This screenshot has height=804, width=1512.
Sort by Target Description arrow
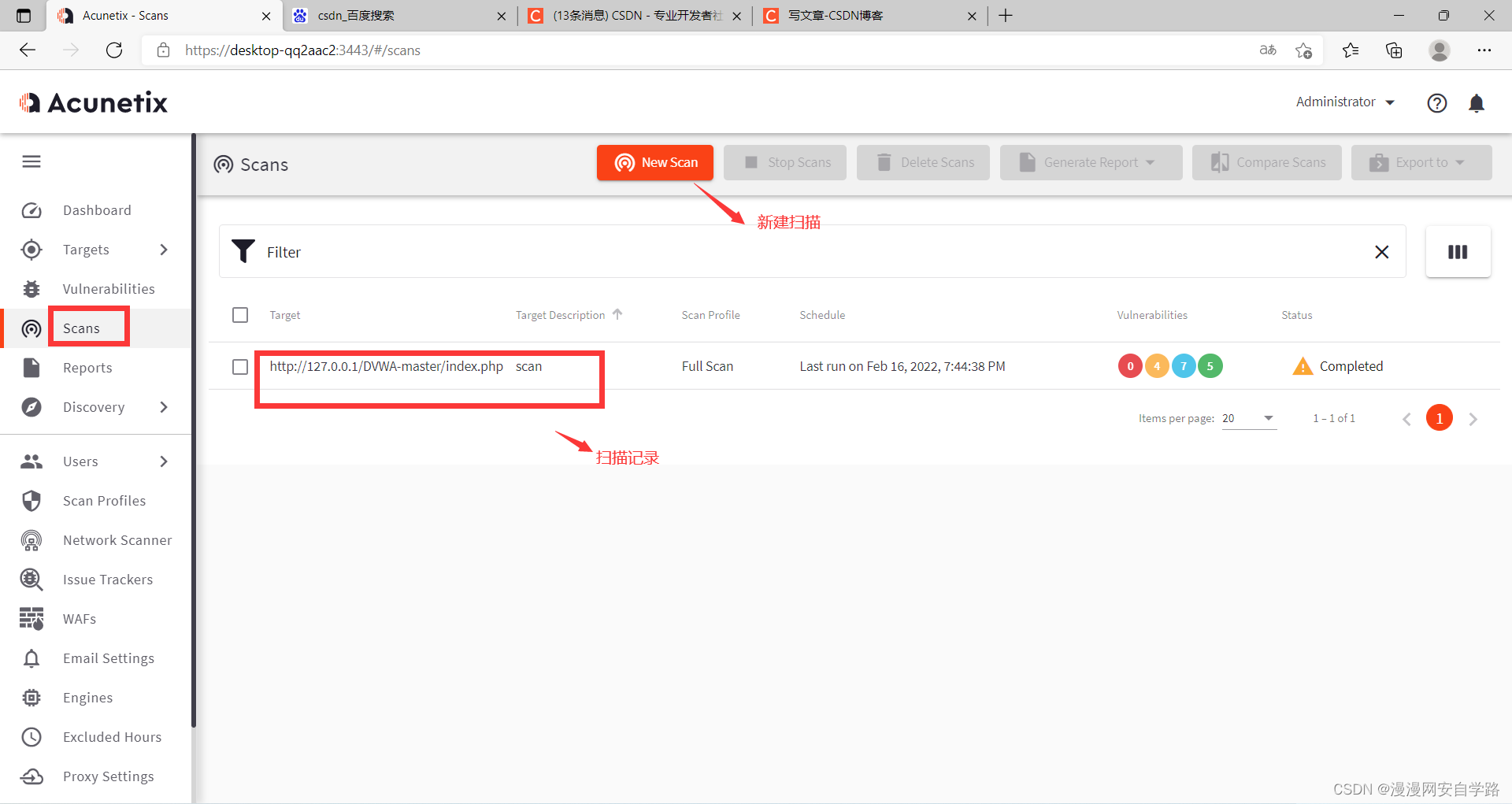click(617, 314)
